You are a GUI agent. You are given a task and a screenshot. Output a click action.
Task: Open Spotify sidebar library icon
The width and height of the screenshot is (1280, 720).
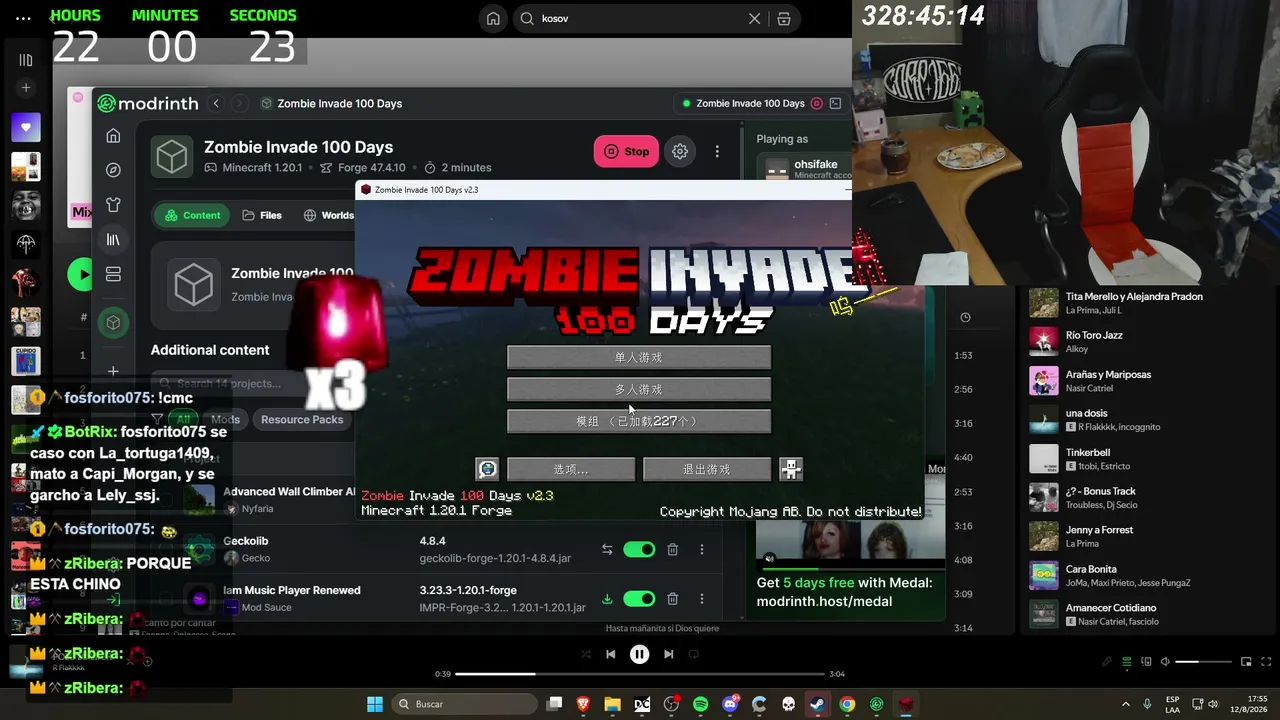26,60
